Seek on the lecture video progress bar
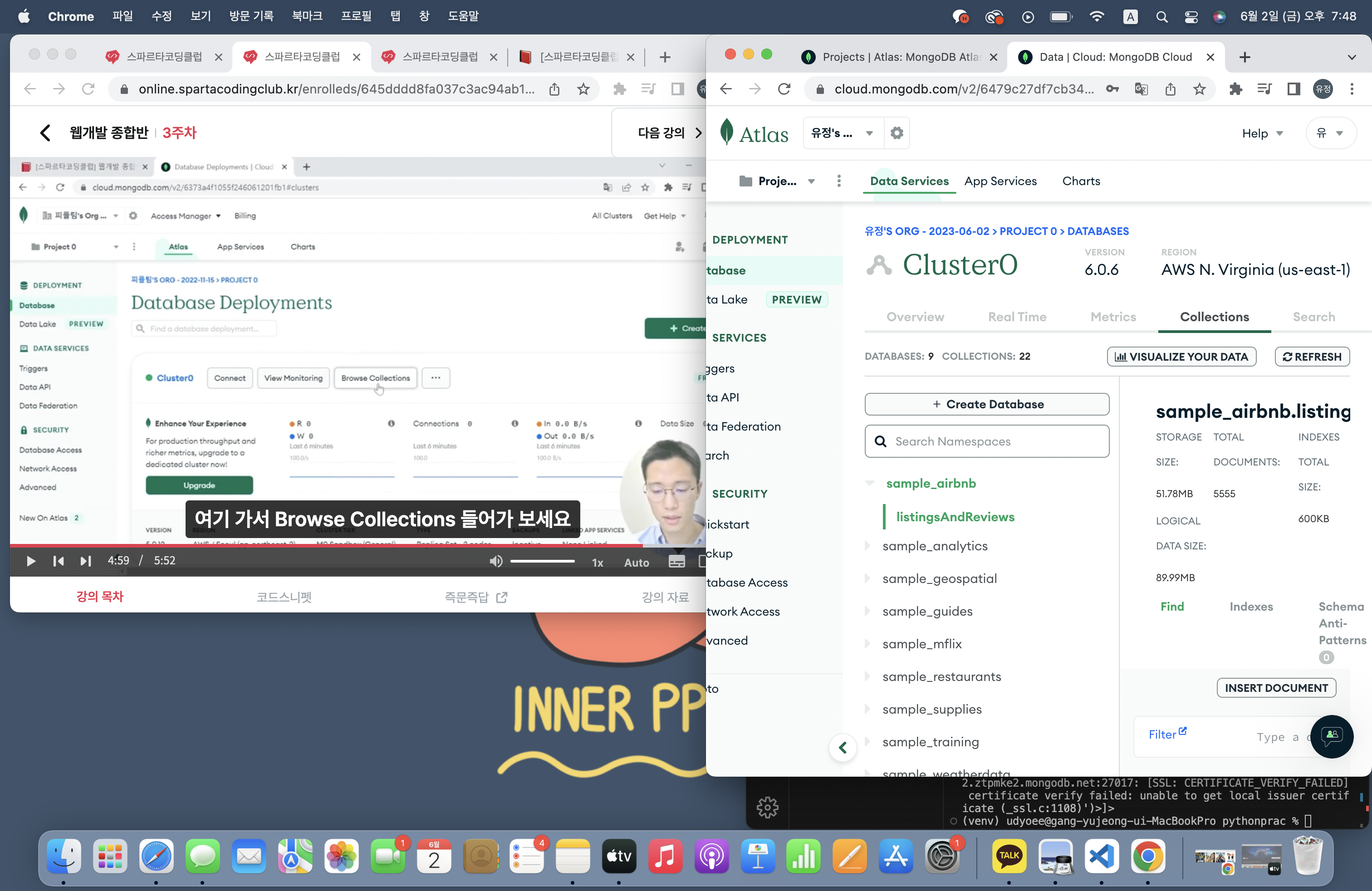Viewport: 1372px width, 891px height. pyautogui.click(x=358, y=545)
